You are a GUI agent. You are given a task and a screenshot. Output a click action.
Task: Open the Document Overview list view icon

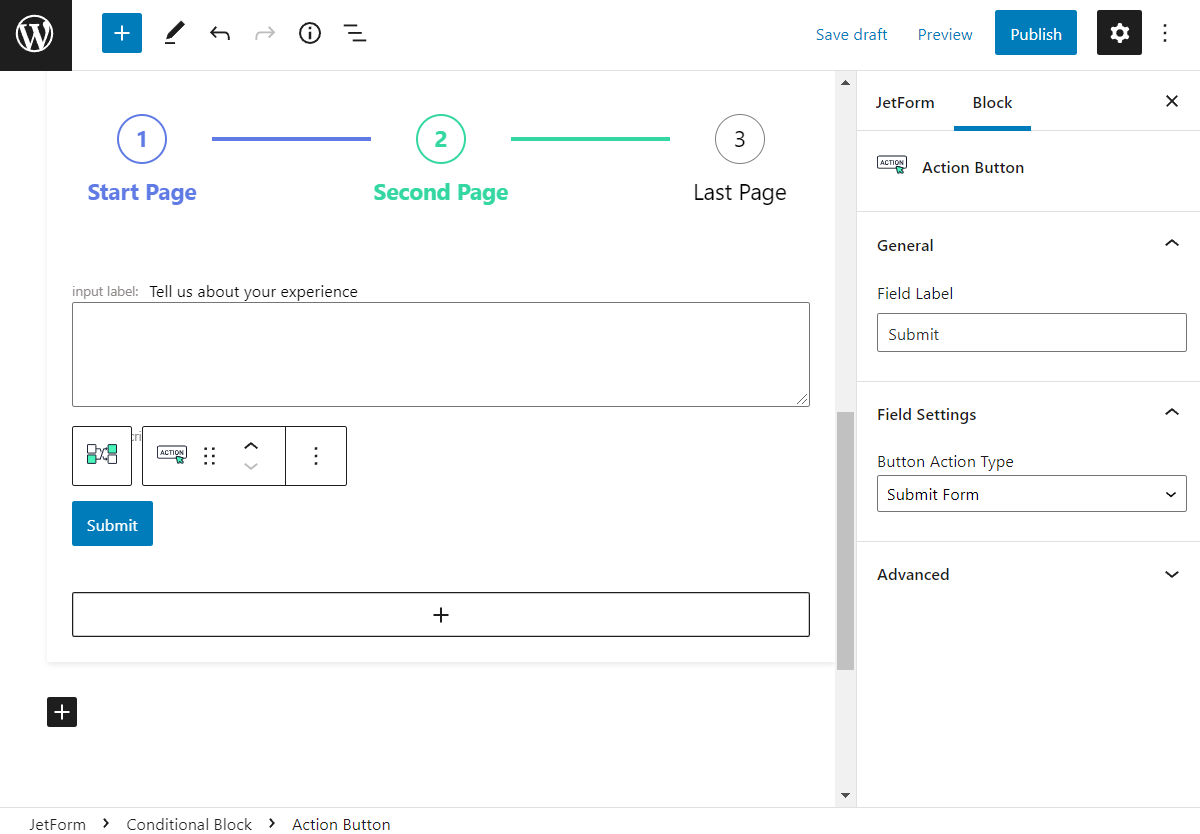tap(355, 33)
